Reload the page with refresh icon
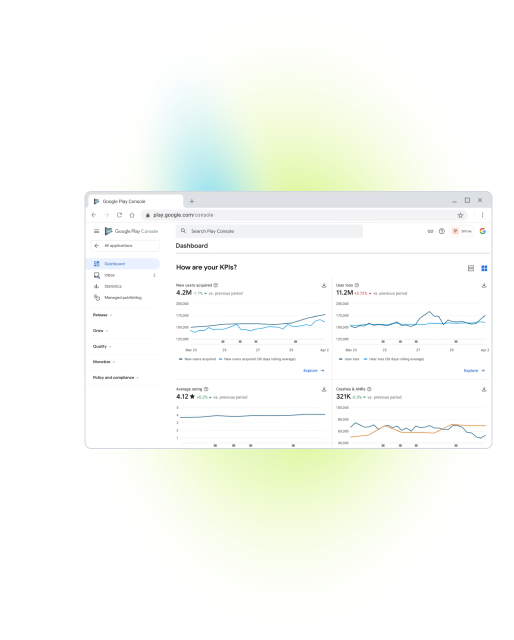This screenshot has height=640, width=514. [x=119, y=215]
